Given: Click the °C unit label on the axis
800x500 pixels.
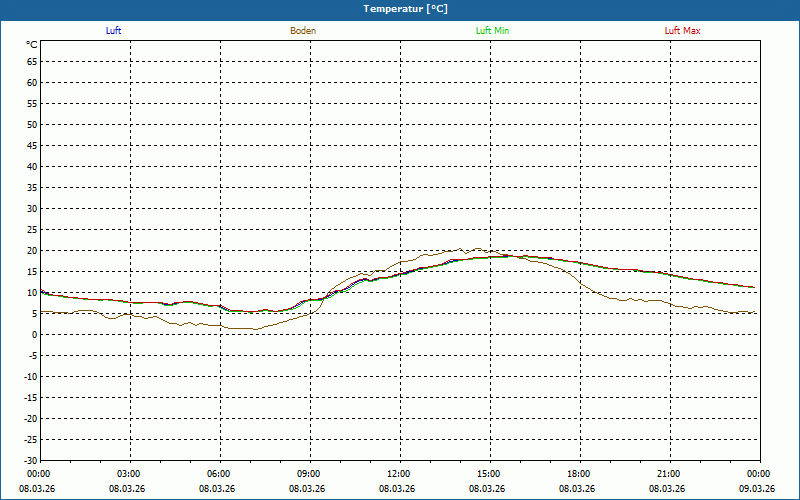Looking at the screenshot, I should click(x=32, y=45).
